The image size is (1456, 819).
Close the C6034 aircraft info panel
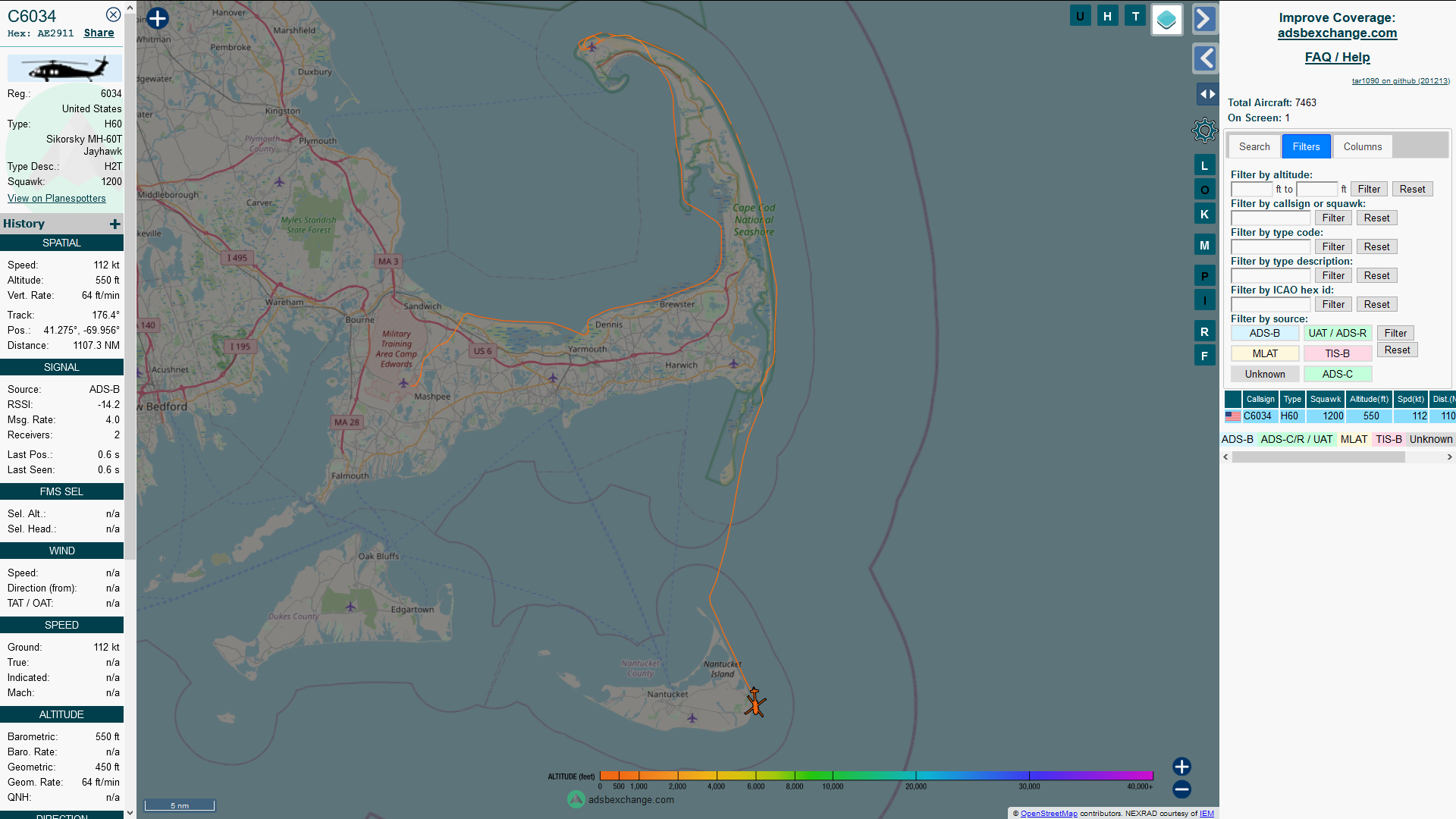113,14
